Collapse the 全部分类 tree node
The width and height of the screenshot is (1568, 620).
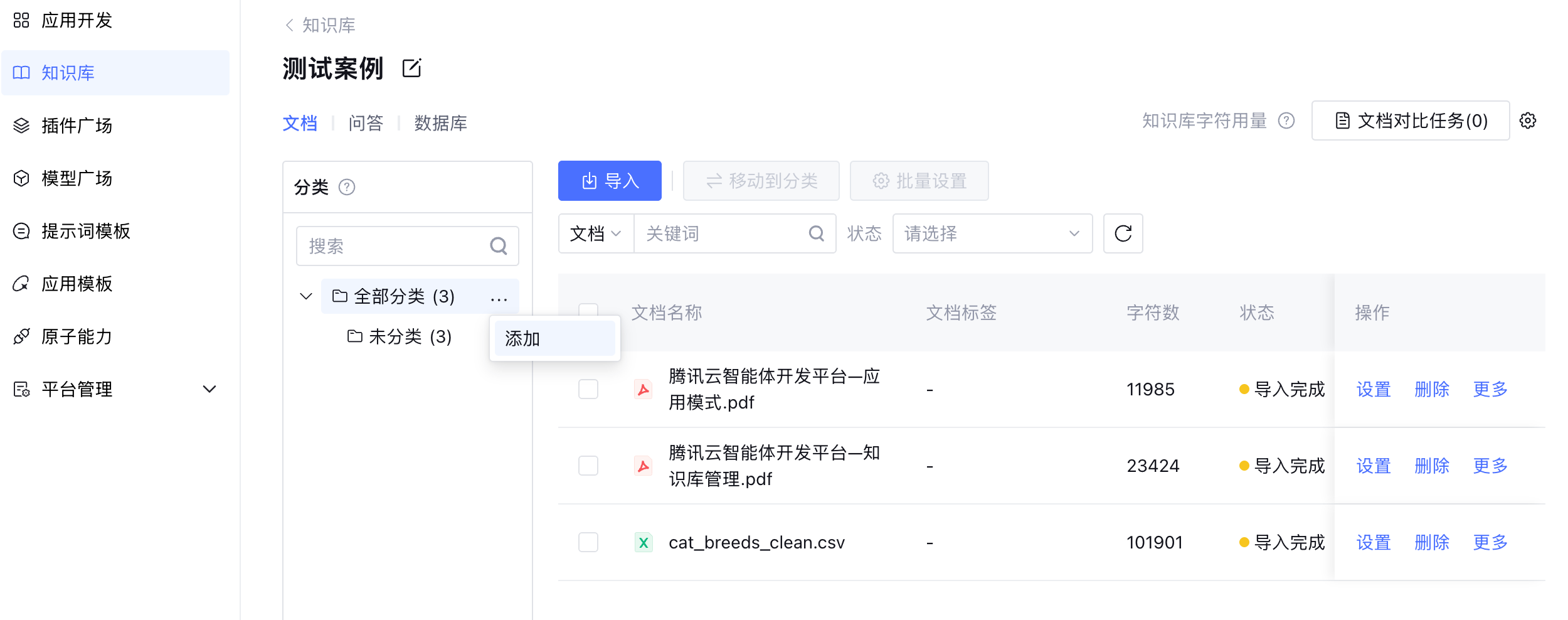[x=306, y=296]
